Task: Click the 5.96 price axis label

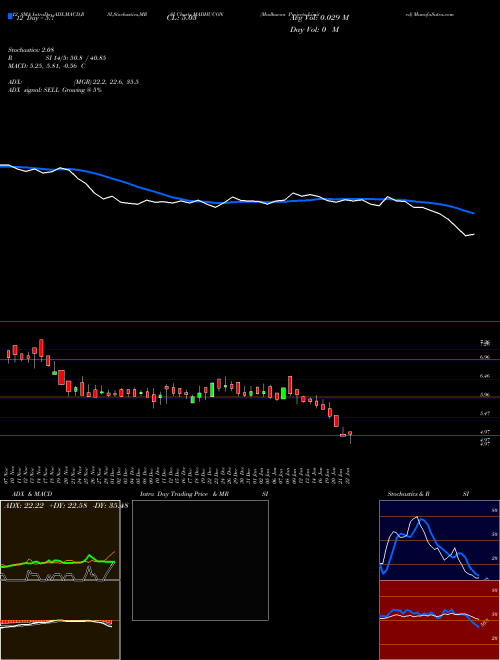Action: coord(484,395)
